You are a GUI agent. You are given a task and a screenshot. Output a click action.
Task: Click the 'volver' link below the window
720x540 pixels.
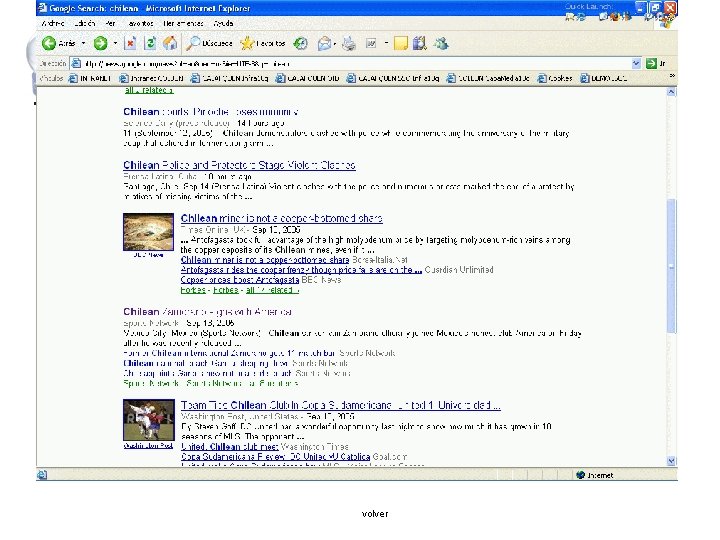pos(375,514)
